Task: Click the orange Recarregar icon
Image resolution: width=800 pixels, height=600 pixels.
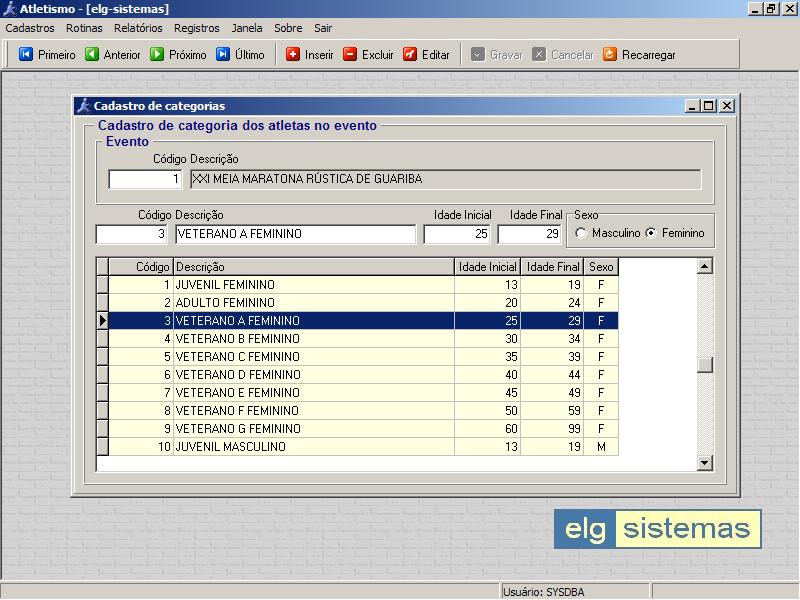Action: (609, 54)
